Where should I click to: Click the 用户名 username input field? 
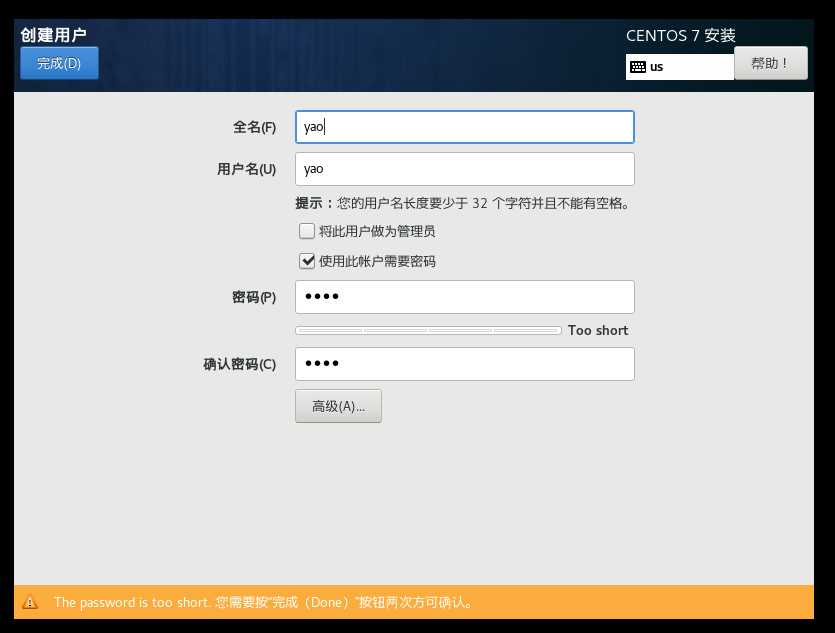464,168
